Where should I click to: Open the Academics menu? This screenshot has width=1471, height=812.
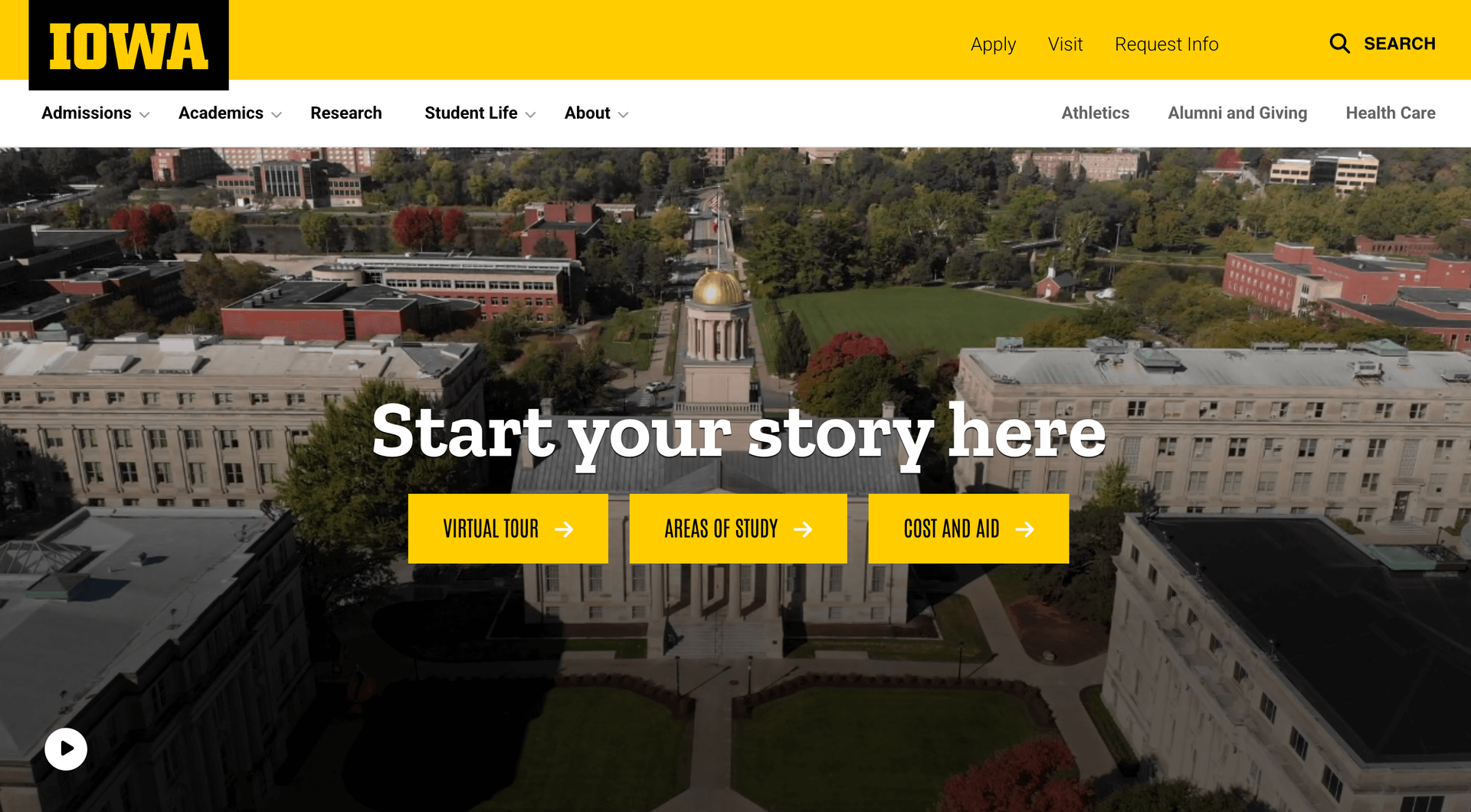coord(221,113)
